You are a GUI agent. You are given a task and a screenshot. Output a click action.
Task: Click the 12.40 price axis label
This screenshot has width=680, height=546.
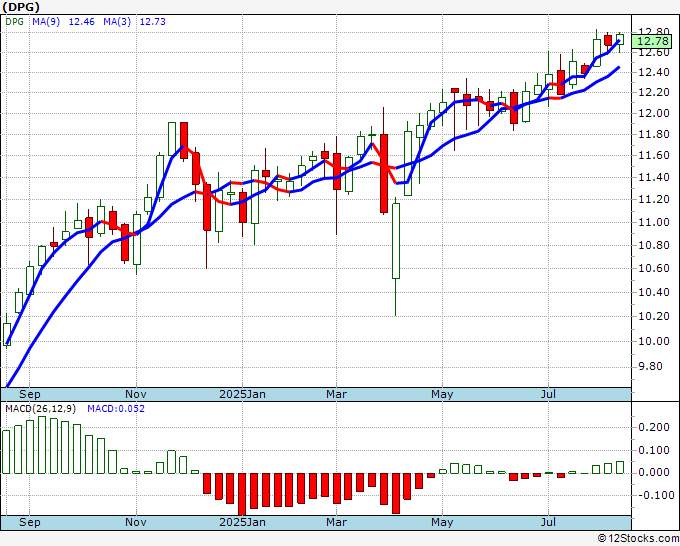pos(654,72)
